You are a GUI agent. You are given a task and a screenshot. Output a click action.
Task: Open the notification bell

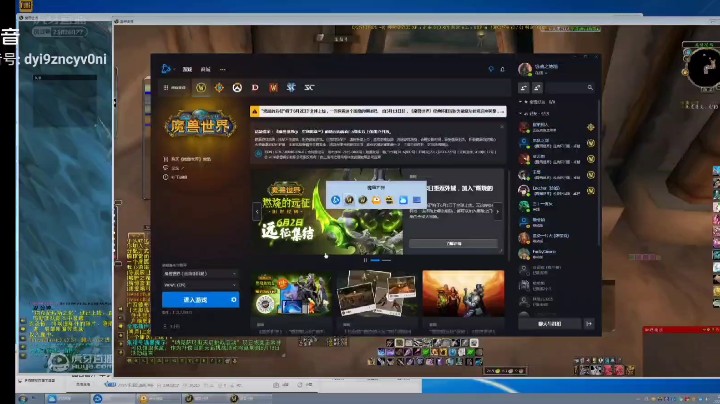coord(502,69)
